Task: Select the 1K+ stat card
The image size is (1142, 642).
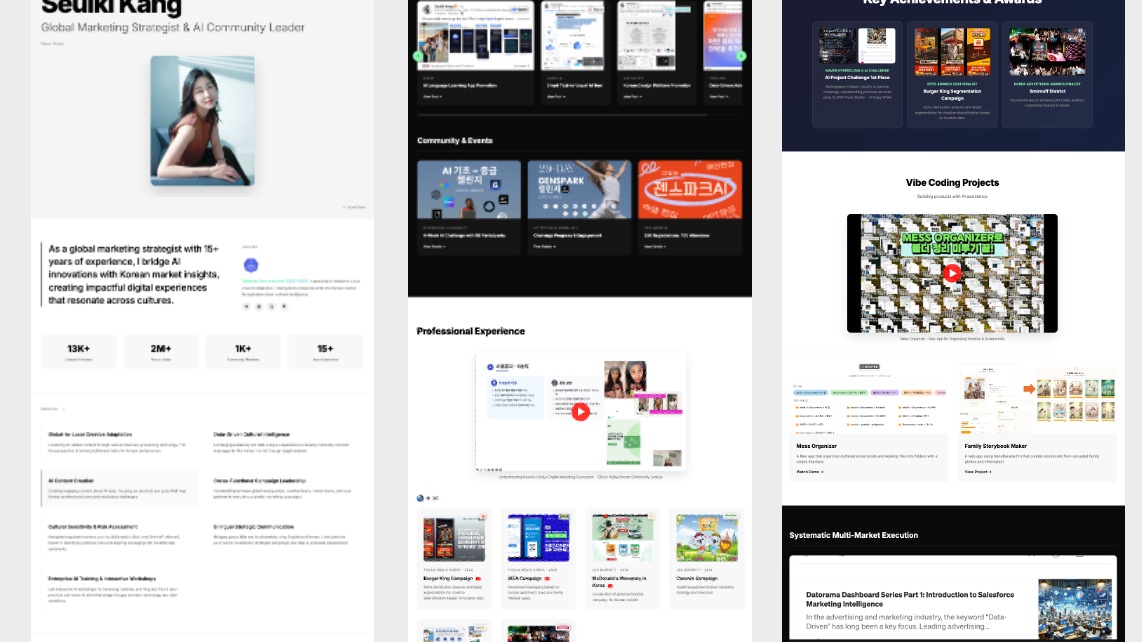Action: (243, 351)
